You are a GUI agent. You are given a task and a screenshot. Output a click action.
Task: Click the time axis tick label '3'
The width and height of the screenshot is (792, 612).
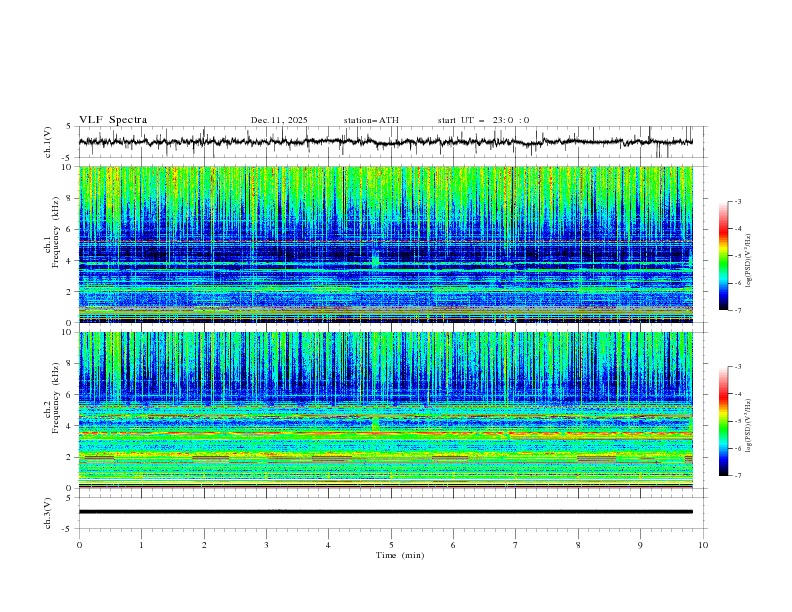tap(266, 545)
